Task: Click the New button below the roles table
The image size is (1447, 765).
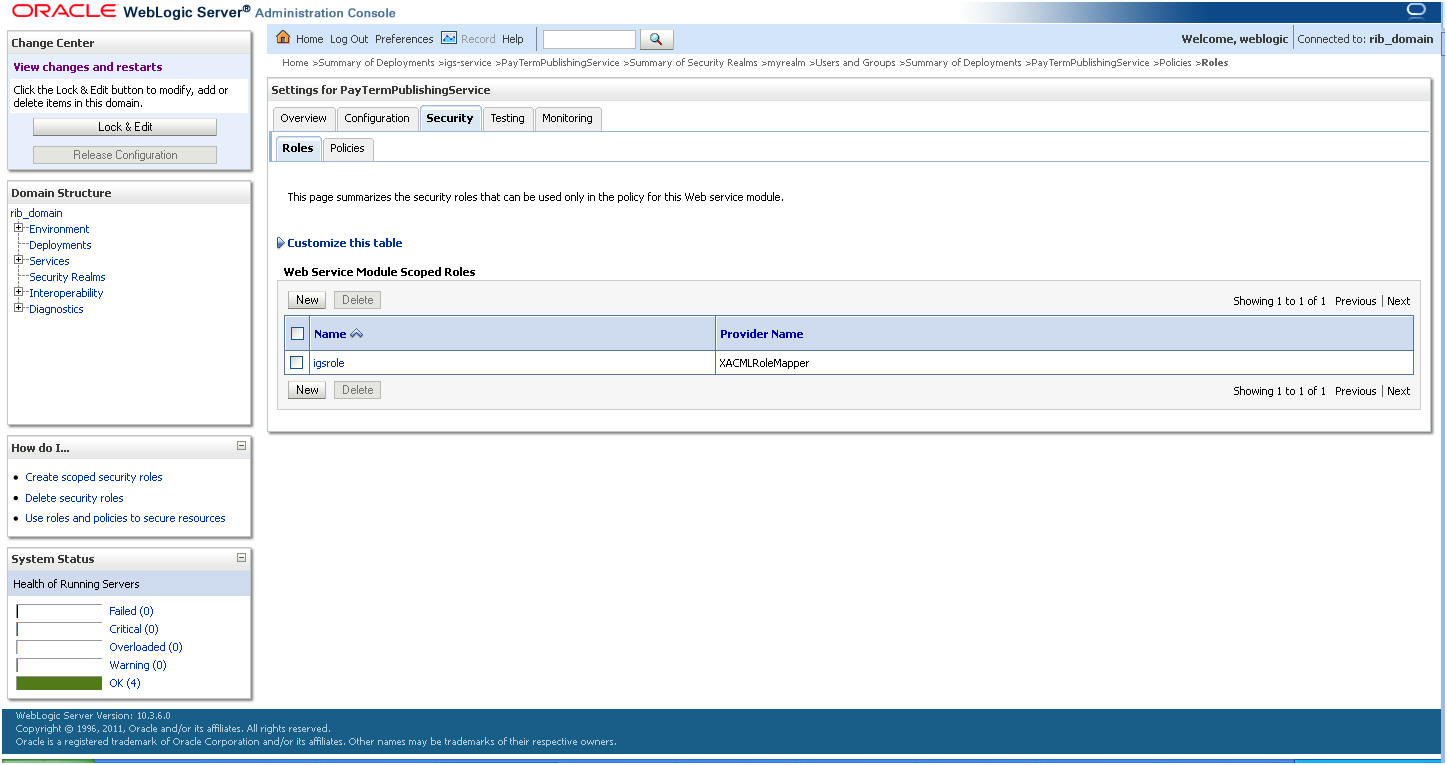Action: click(x=308, y=390)
